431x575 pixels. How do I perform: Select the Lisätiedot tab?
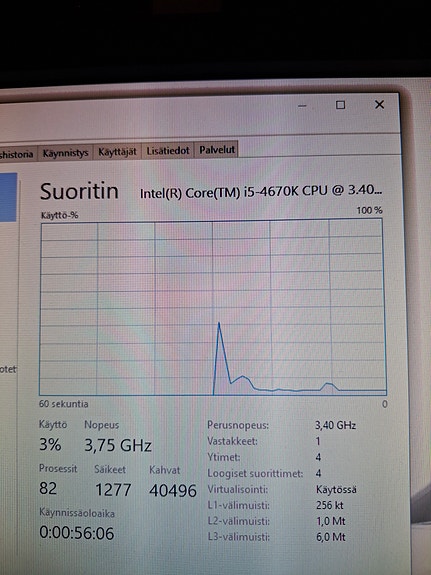pyautogui.click(x=168, y=150)
